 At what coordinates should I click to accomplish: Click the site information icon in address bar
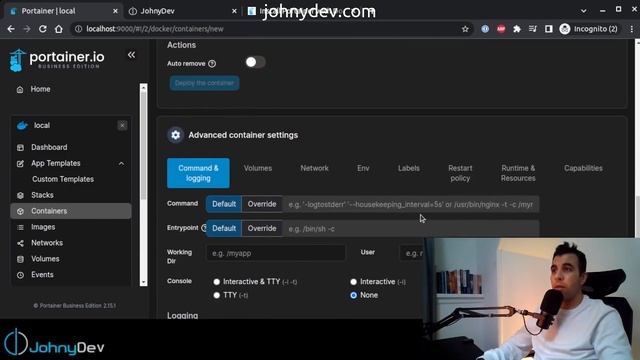tap(78, 29)
